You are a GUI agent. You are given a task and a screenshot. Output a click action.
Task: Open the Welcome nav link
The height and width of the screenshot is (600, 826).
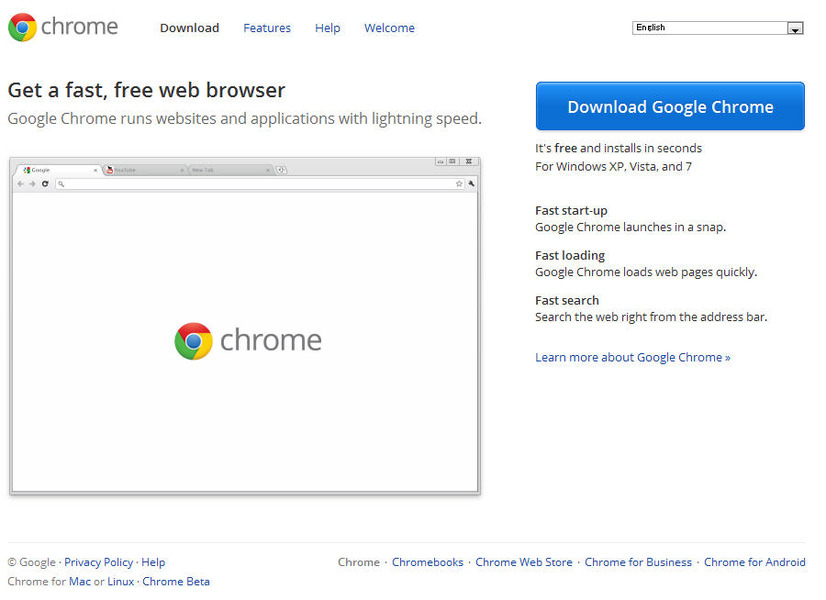tap(389, 28)
